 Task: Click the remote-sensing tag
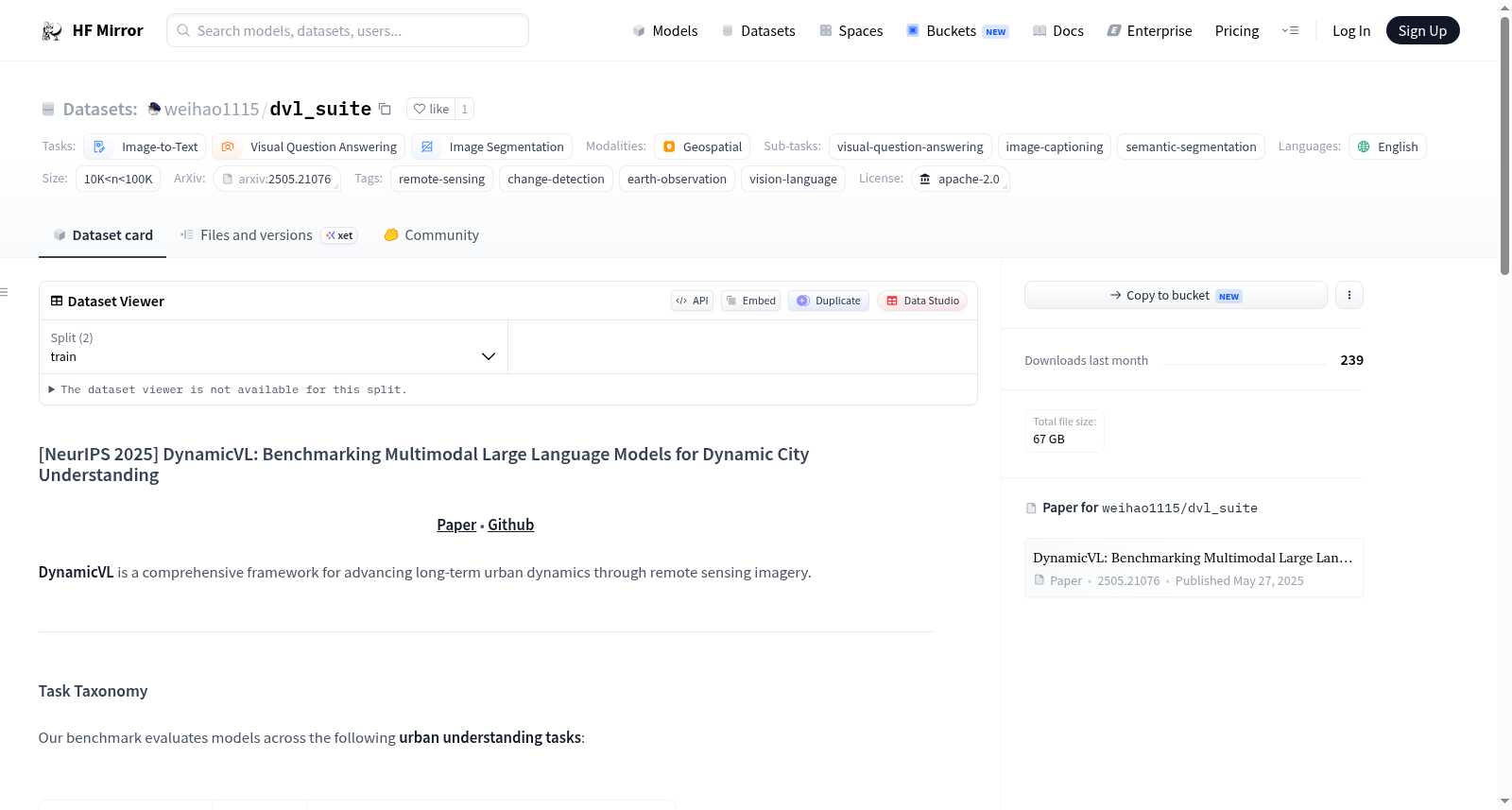pyautogui.click(x=441, y=179)
